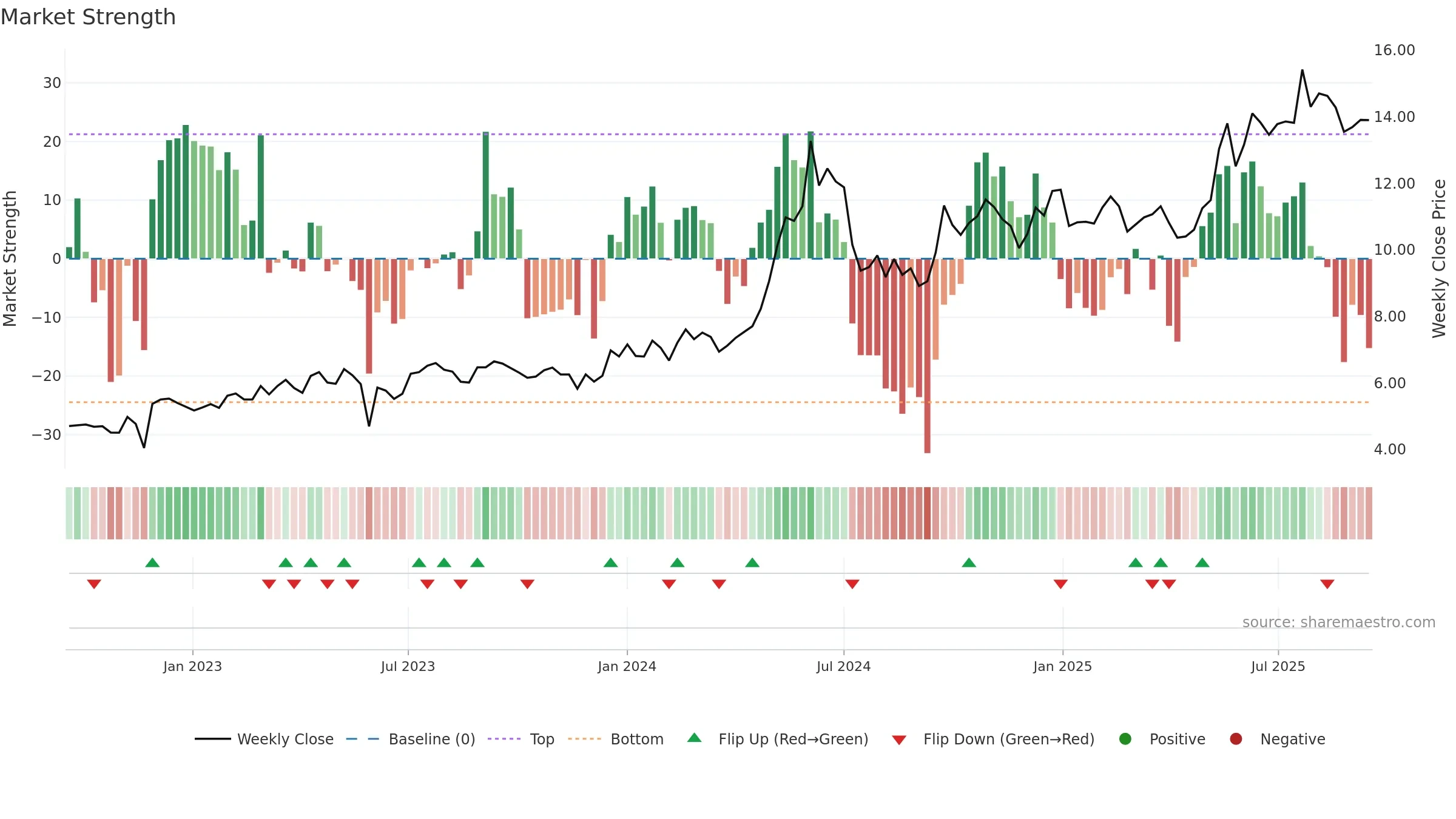
Task: Click the 30 tick on strength axis
Action: point(52,83)
